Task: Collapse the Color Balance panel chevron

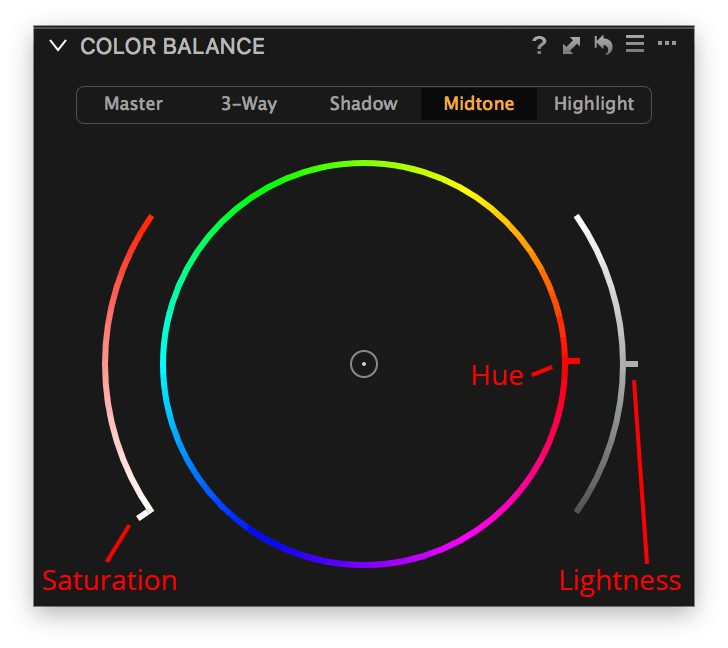Action: tap(58, 45)
